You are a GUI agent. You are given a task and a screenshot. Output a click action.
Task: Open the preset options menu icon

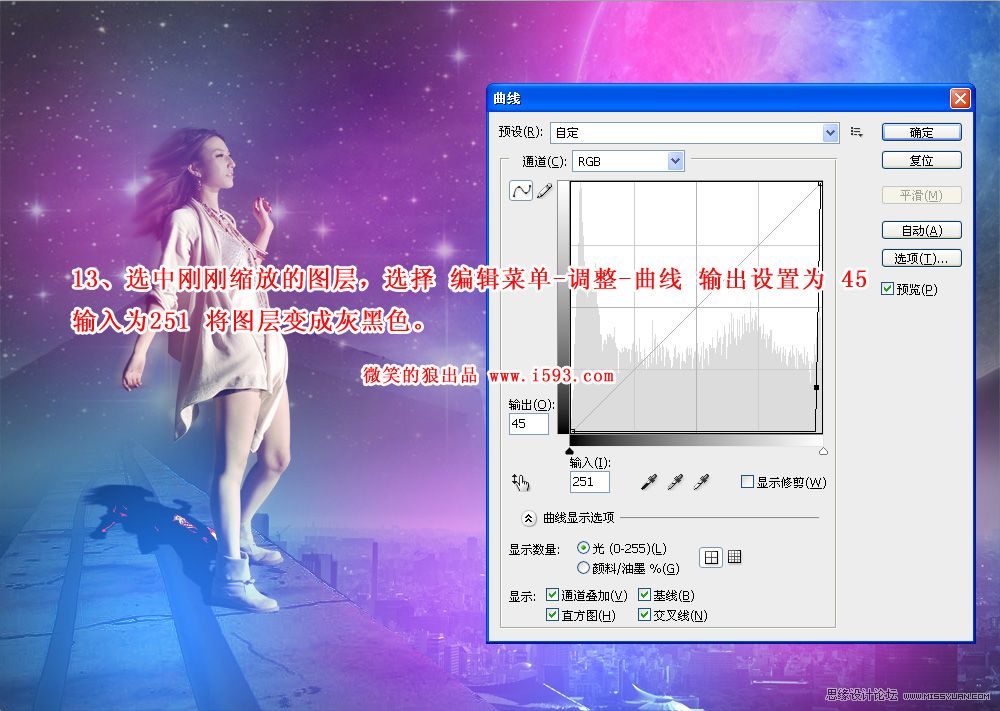pos(857,132)
